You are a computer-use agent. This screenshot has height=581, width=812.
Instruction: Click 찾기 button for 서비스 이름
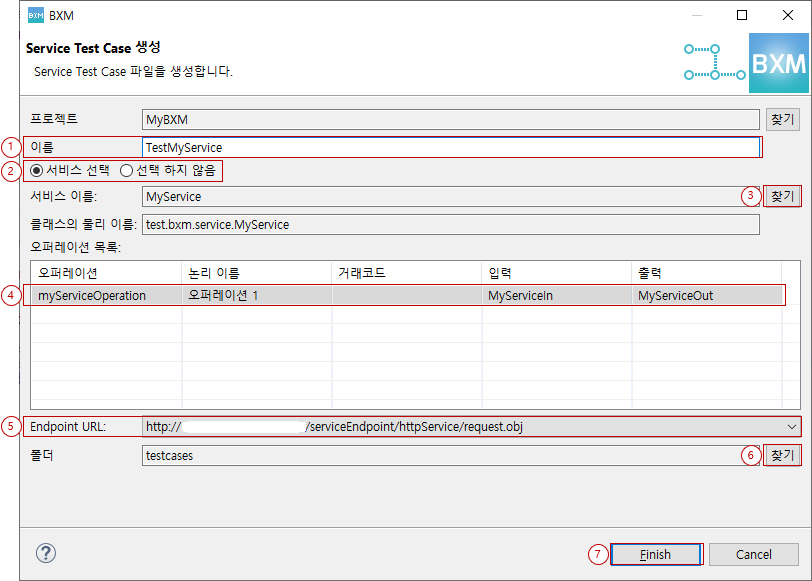pyautogui.click(x=782, y=196)
